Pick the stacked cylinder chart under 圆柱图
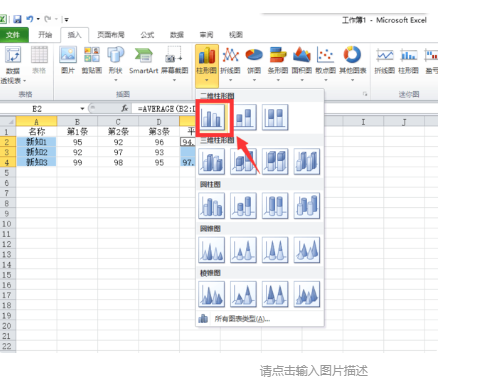 coord(243,206)
